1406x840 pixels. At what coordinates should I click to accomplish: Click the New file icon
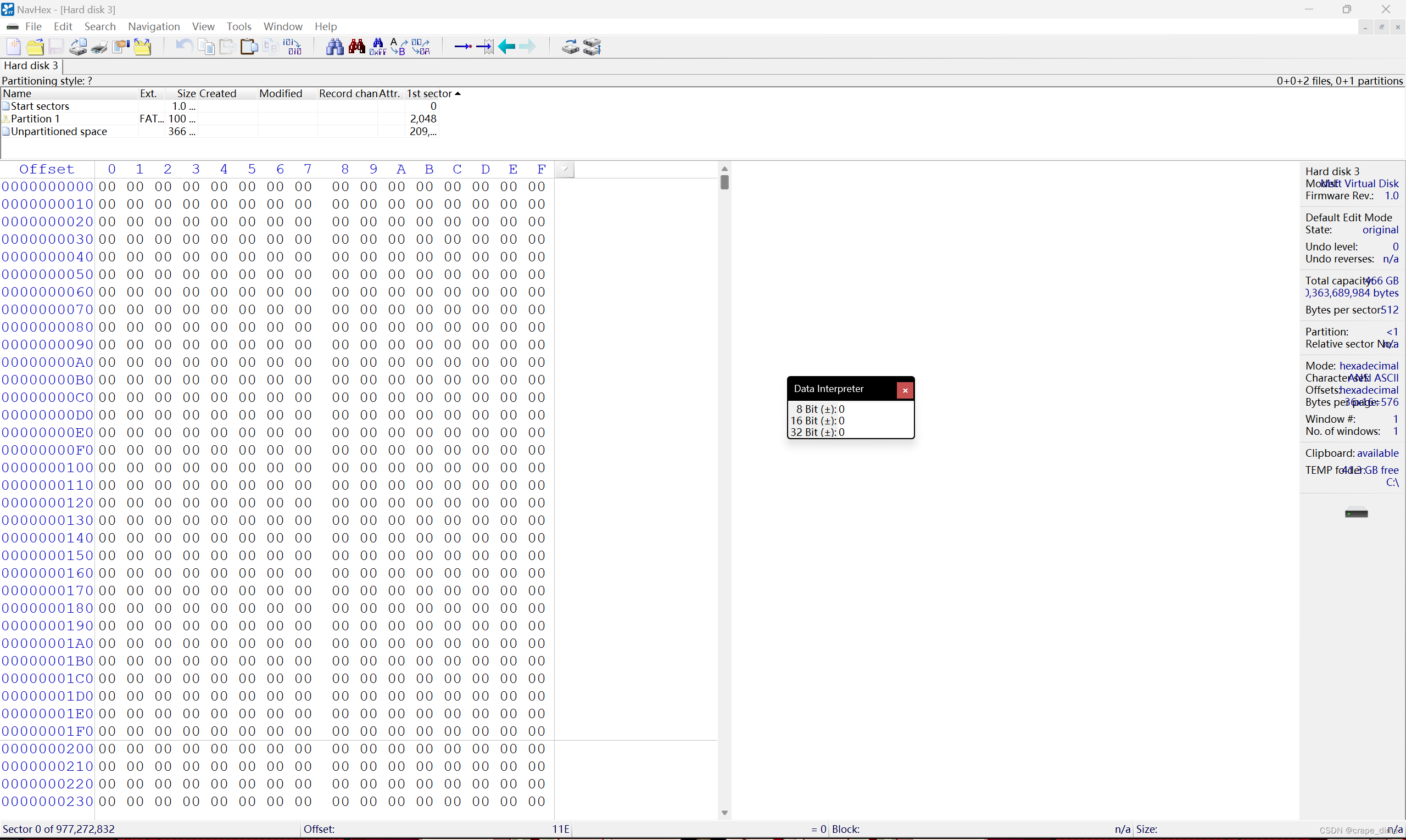pyautogui.click(x=14, y=47)
